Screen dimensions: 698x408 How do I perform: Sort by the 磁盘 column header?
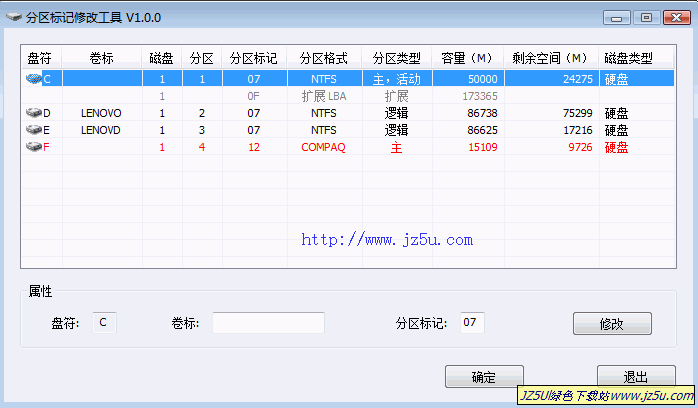click(162, 58)
